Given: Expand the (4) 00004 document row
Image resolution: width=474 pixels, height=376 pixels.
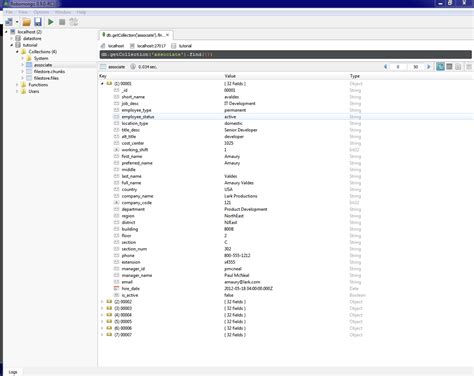Looking at the screenshot, I should tap(102, 315).
